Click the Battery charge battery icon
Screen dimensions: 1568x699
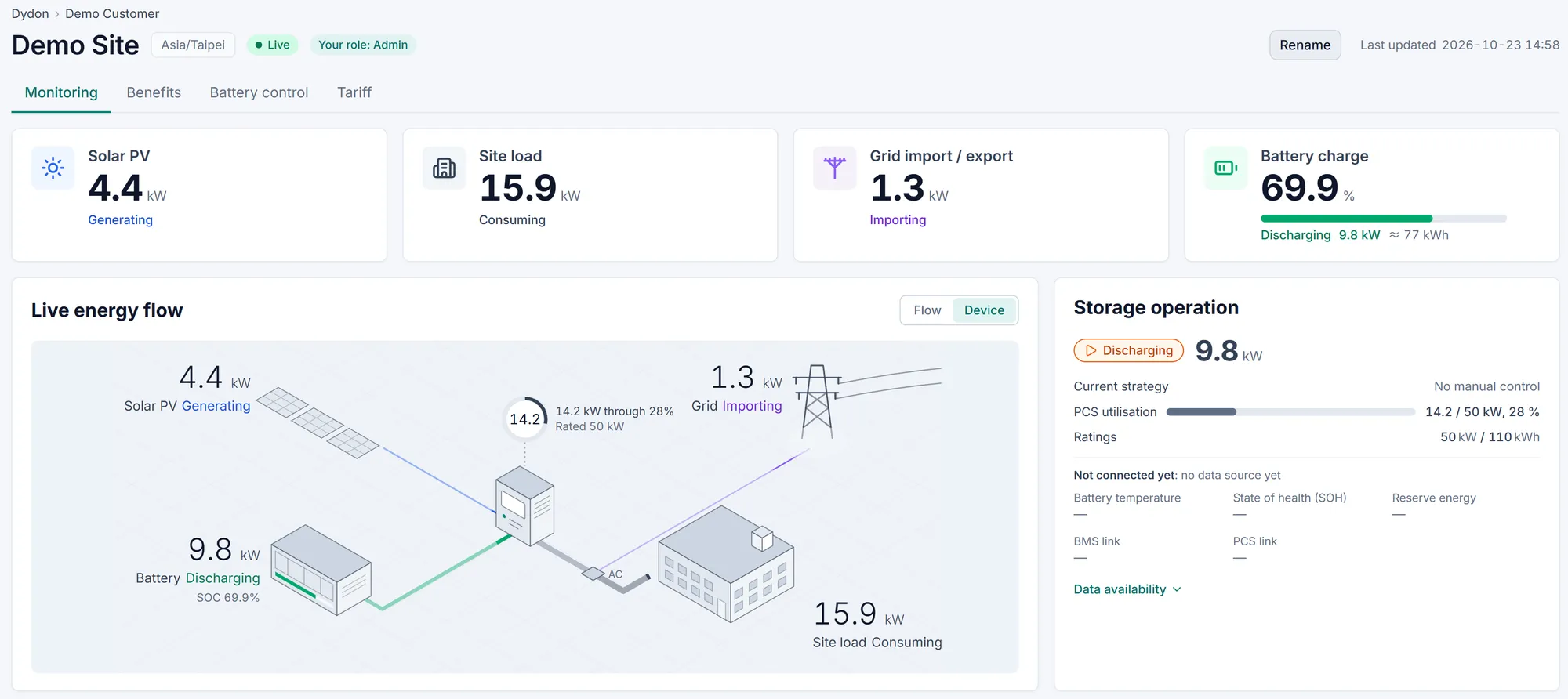pos(1225,168)
